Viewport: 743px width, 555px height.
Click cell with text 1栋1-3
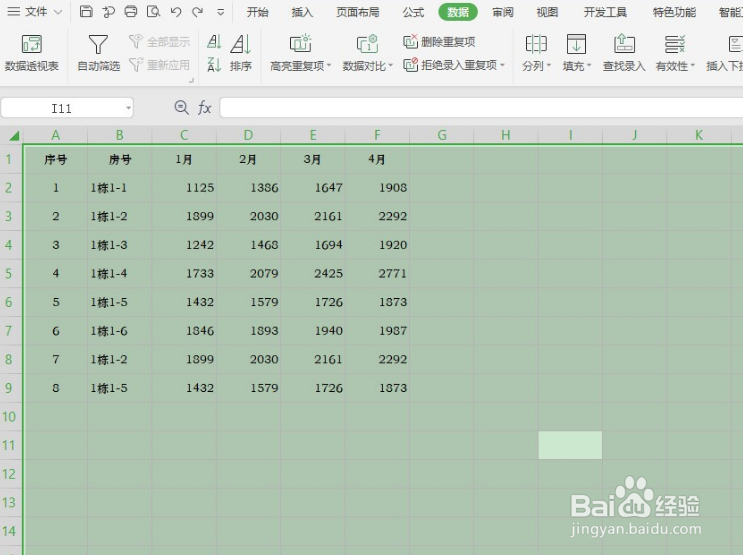pyautogui.click(x=120, y=245)
